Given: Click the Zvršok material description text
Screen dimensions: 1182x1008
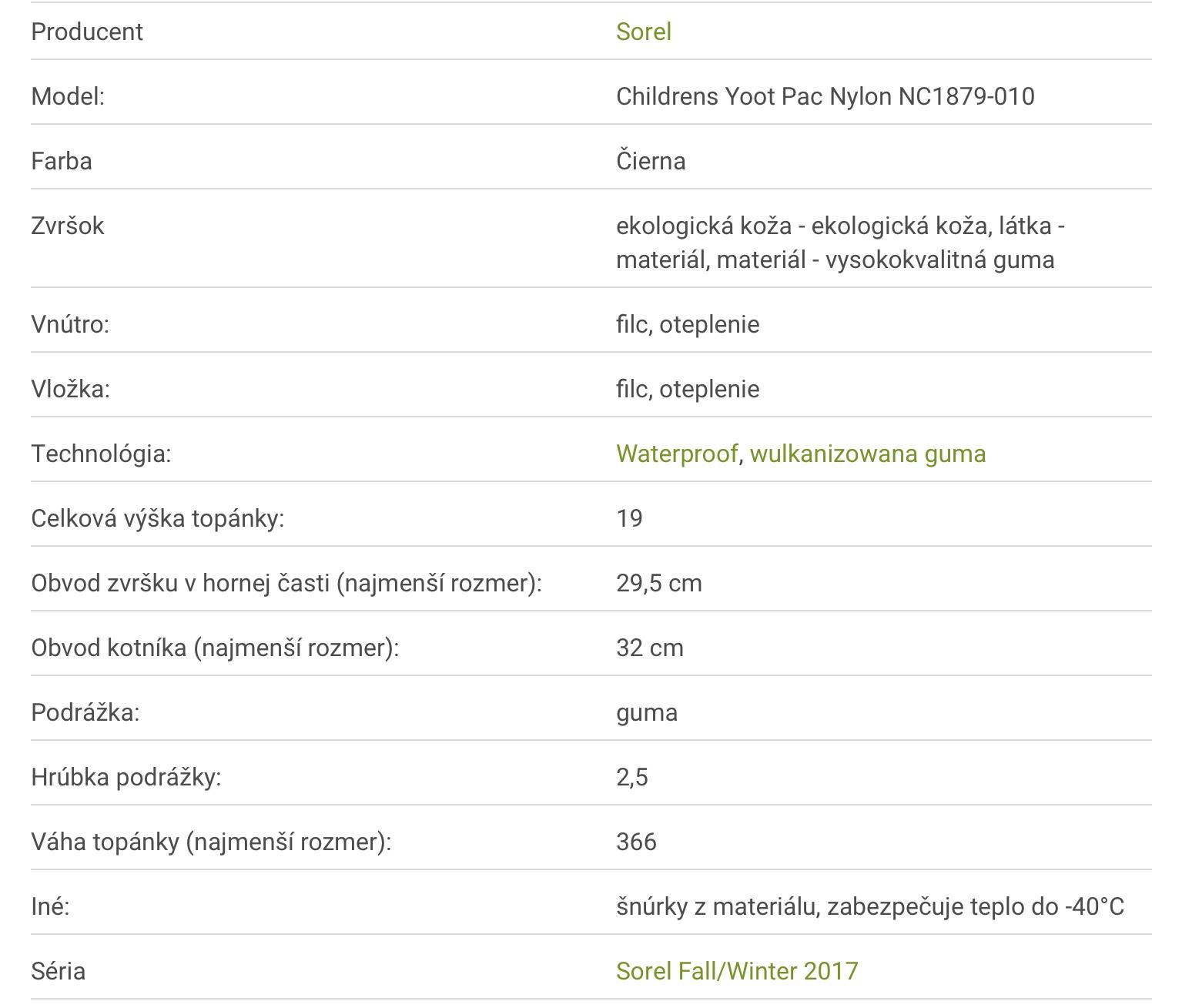Looking at the screenshot, I should point(839,243).
